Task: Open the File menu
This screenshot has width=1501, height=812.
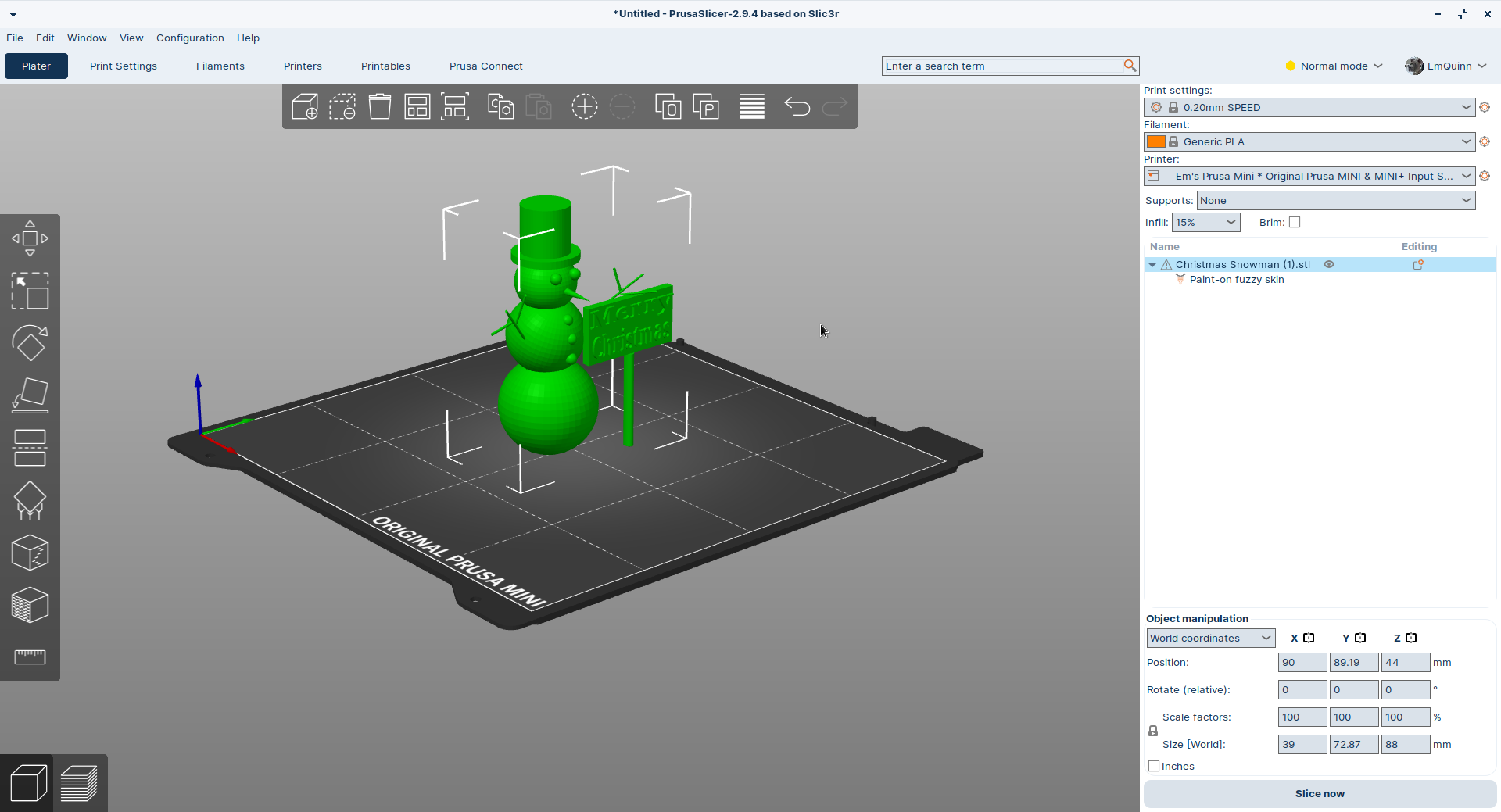Action: (15, 38)
